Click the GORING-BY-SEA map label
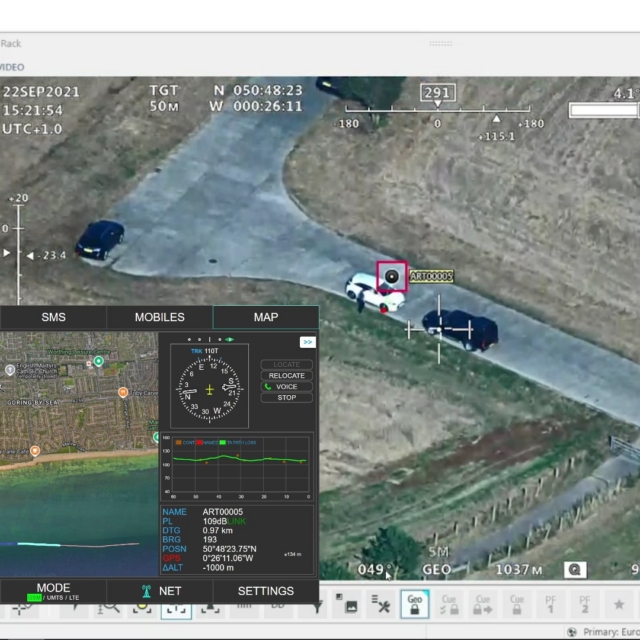The image size is (640, 640). click(x=31, y=402)
